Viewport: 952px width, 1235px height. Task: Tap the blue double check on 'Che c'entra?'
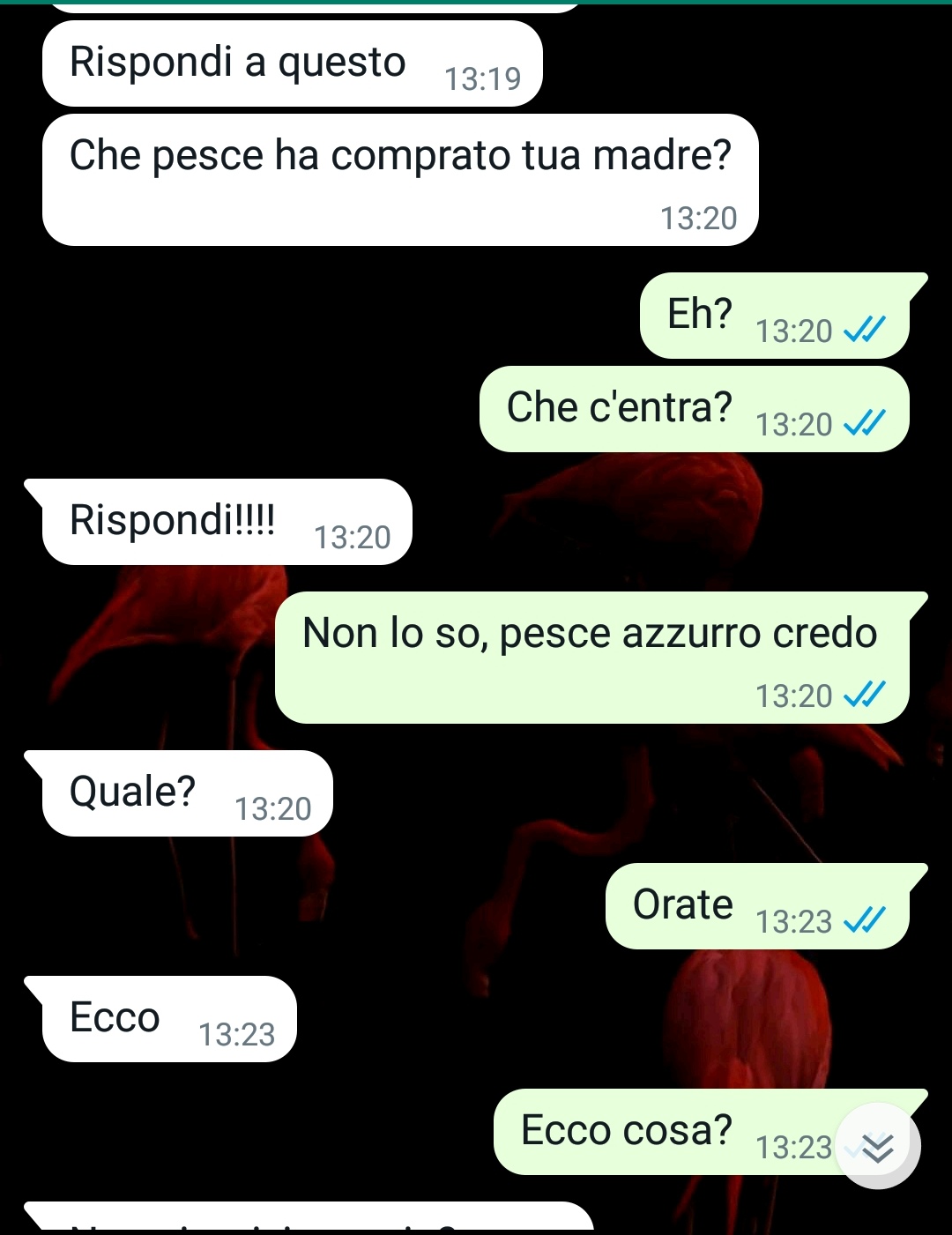tap(864, 424)
